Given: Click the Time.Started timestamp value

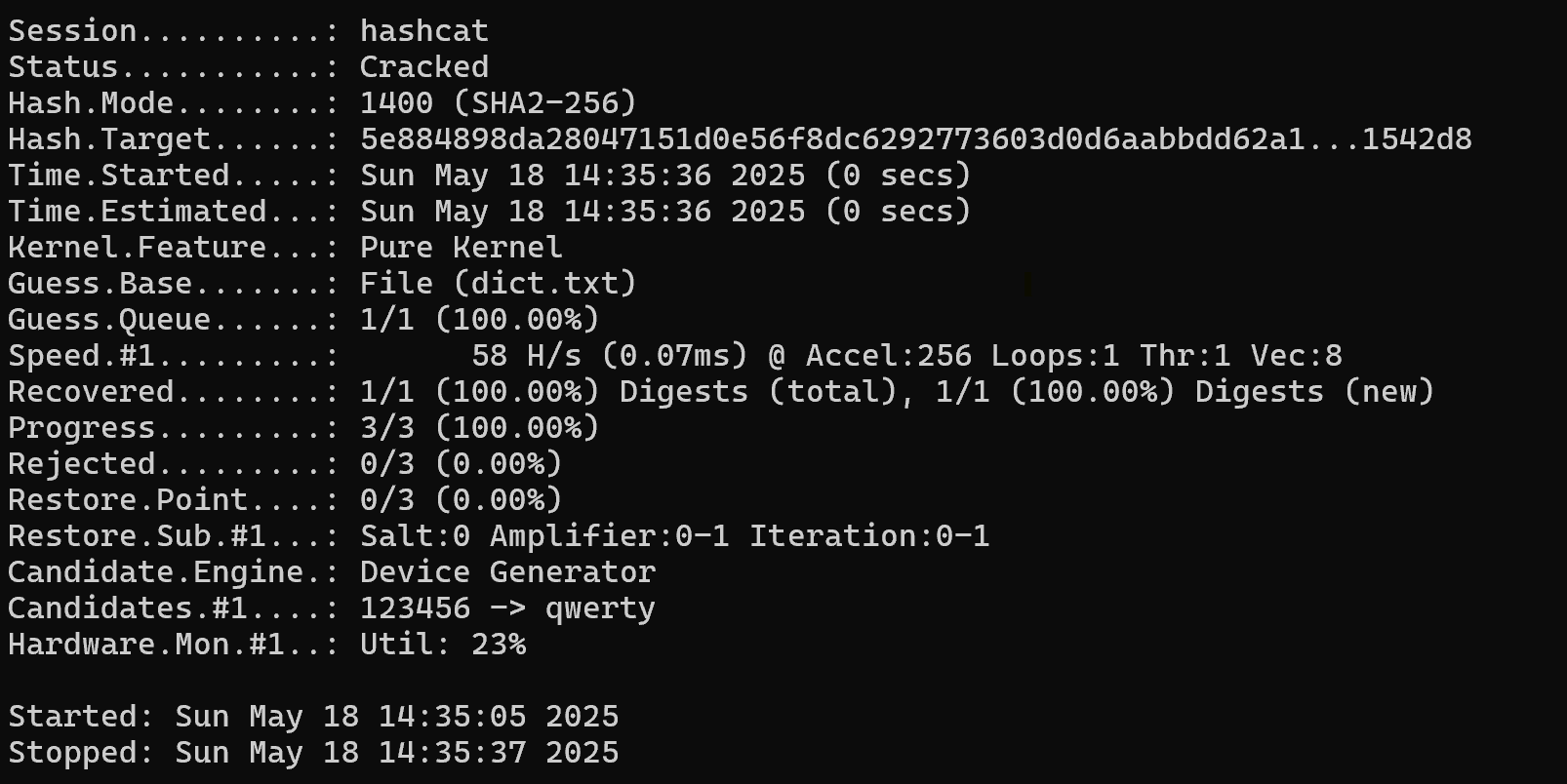Looking at the screenshot, I should 665,176.
